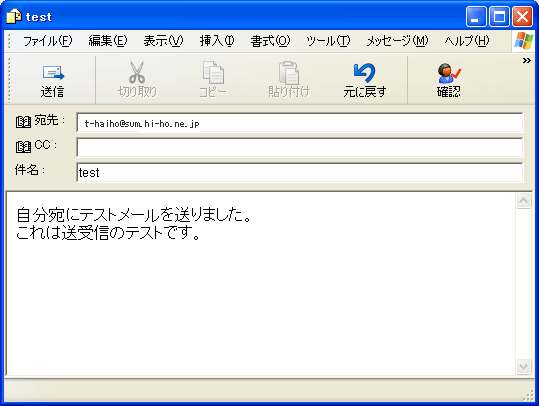Image resolution: width=539 pixels, height=406 pixels.
Task: Click the 件名 subject field containing test
Action: click(299, 172)
